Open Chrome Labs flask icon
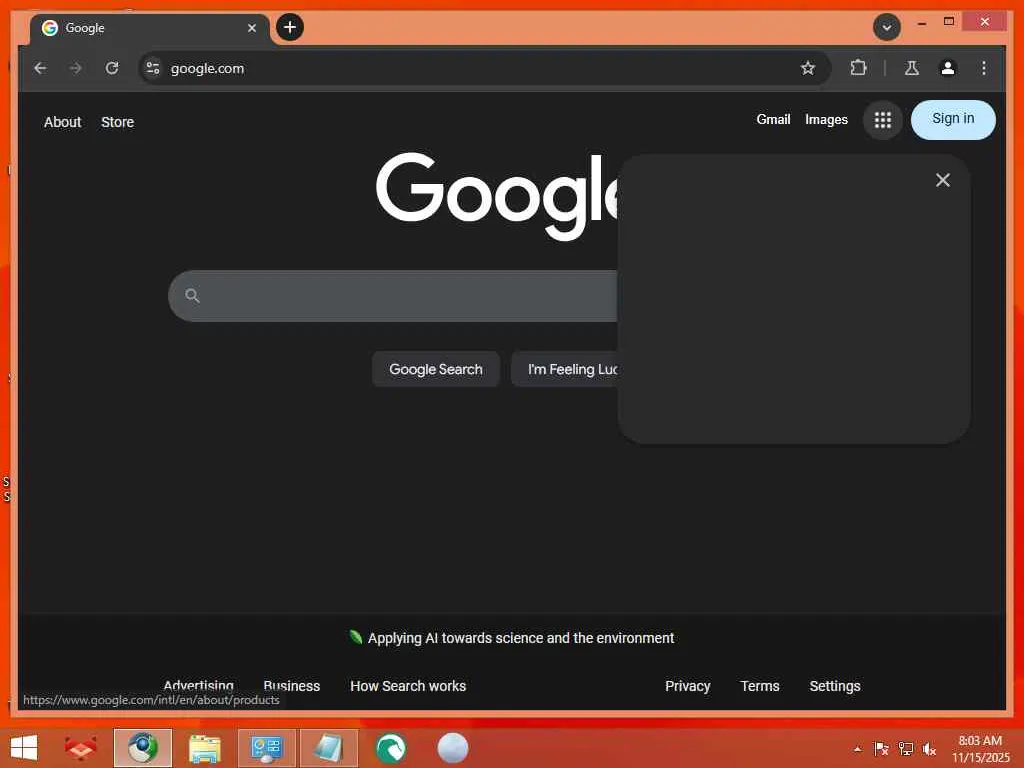Screen dimensions: 1024x768 912,68
